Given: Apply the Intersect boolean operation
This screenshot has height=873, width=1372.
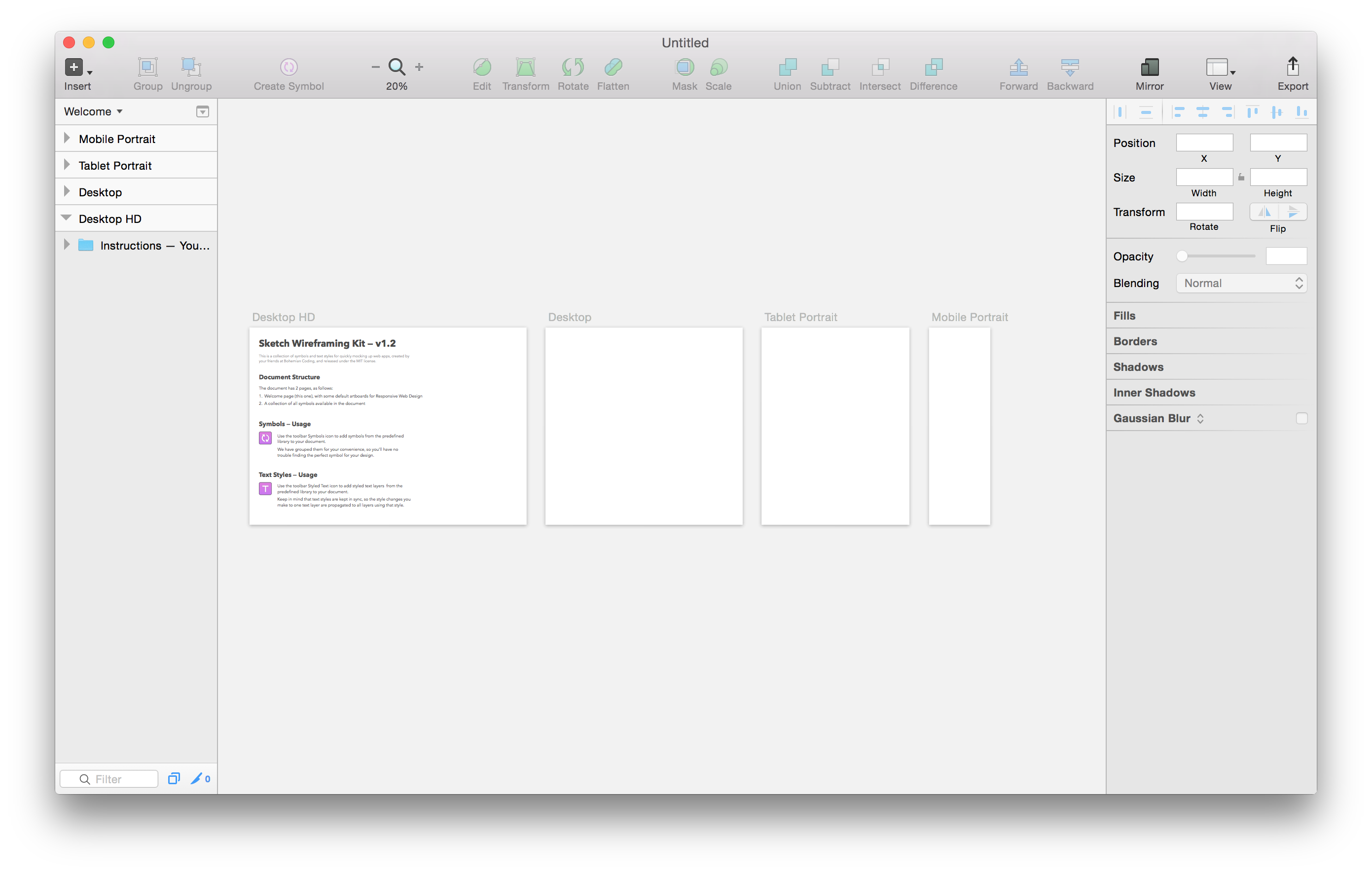Looking at the screenshot, I should click(880, 67).
